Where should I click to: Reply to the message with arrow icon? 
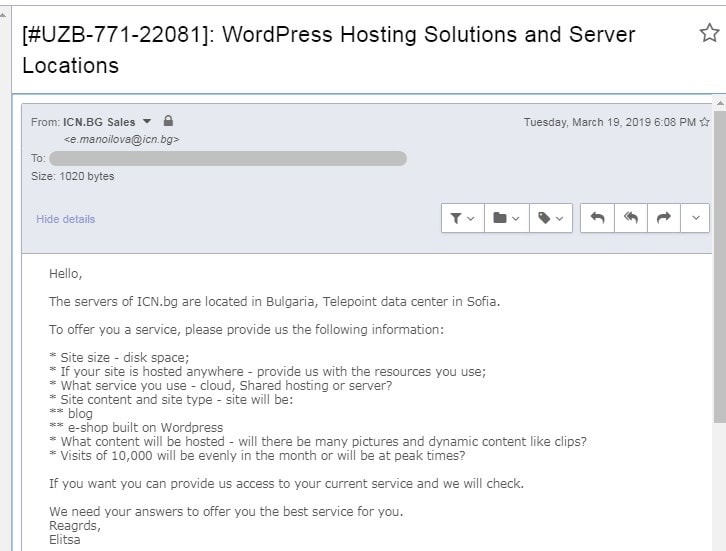click(x=597, y=218)
